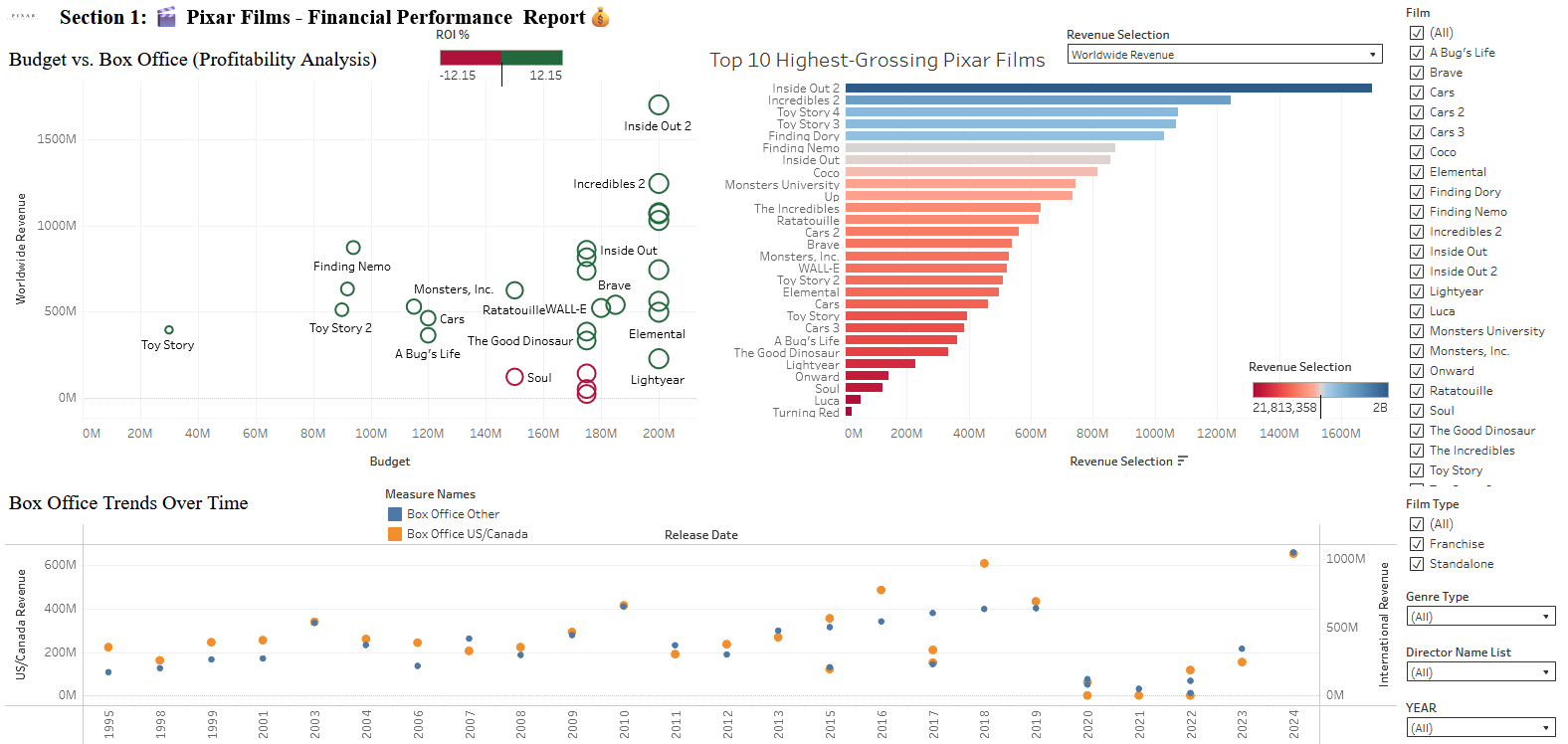This screenshot has width=1568, height=744.
Task: Click the 2018 orange US/Canada data point
Action: coord(984,563)
